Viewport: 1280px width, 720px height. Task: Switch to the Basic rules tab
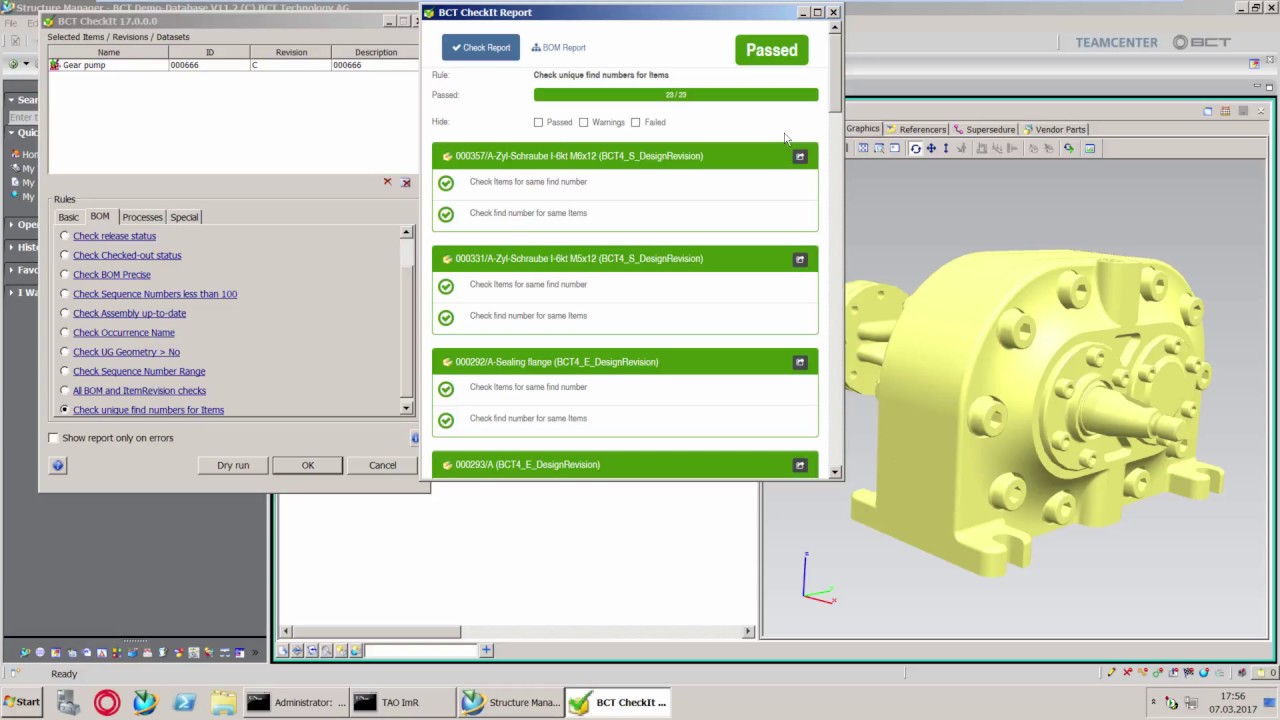[x=68, y=217]
